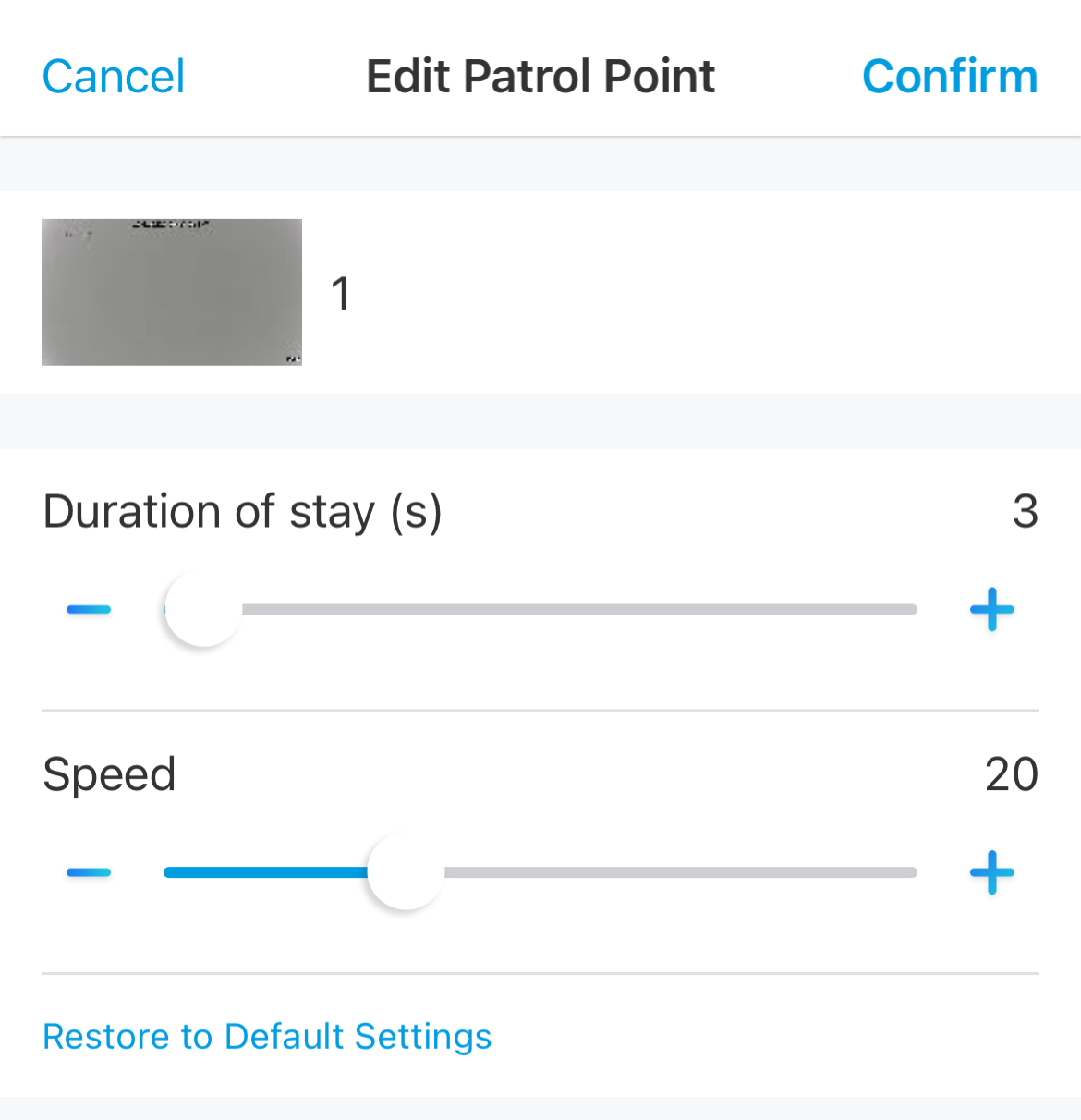1081x1120 pixels.
Task: Lower patrol speed using minus icon
Action: (x=89, y=872)
